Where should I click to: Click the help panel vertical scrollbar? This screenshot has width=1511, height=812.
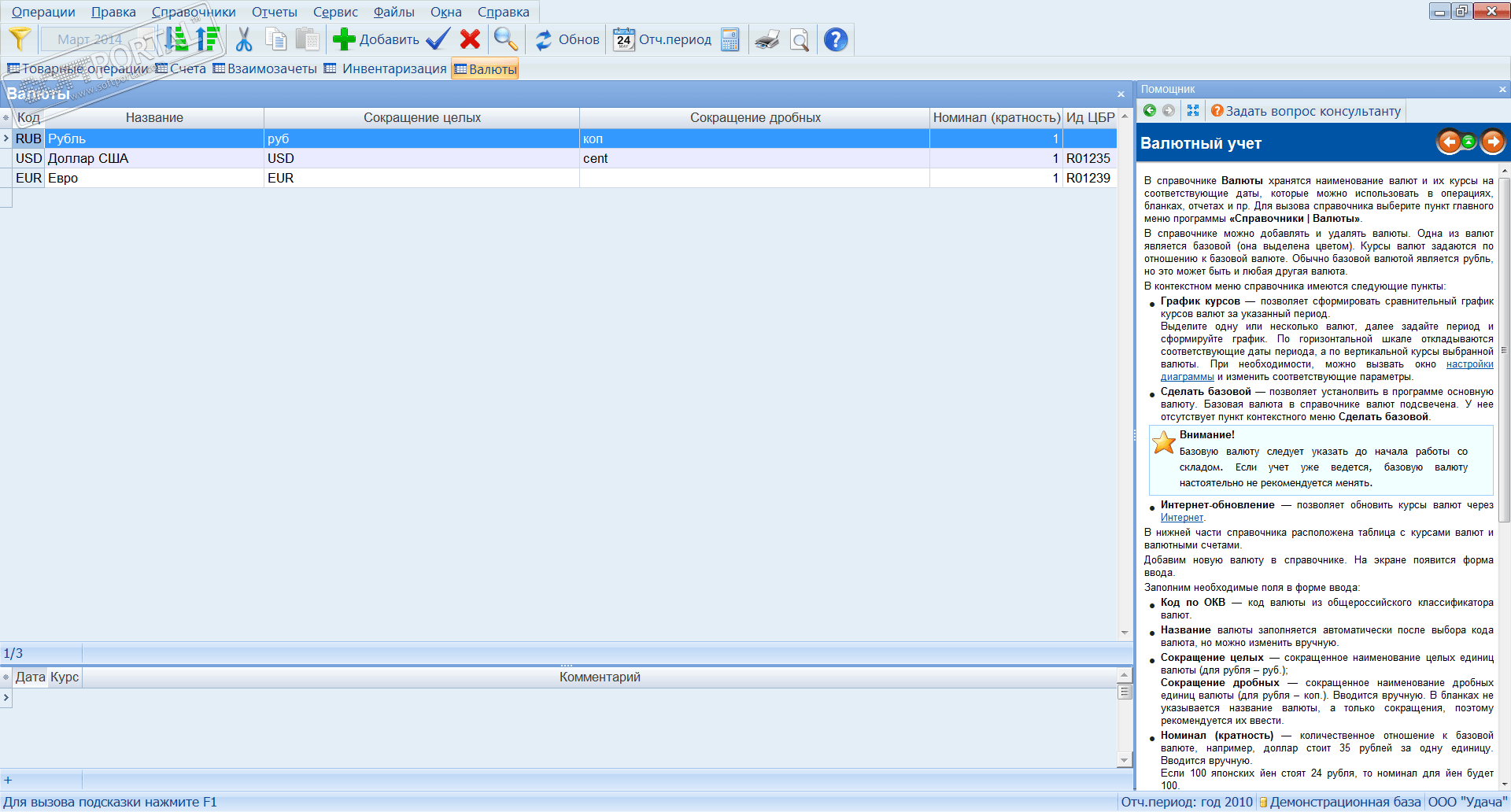click(1505, 350)
